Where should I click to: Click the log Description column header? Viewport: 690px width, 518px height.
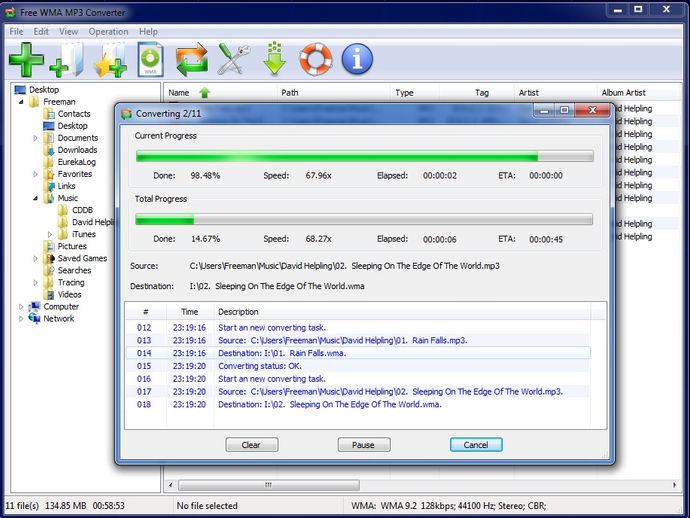click(402, 312)
